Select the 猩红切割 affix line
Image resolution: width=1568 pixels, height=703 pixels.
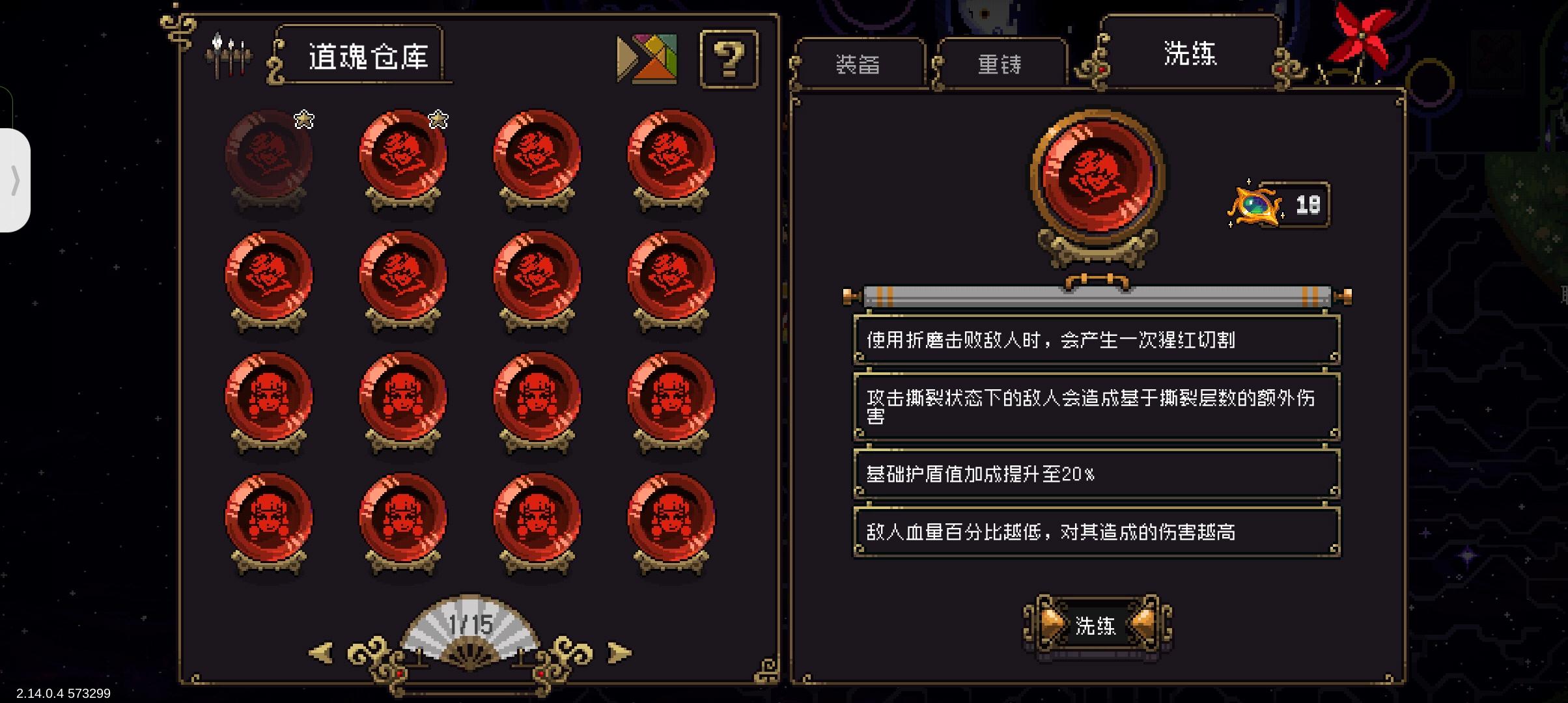click(x=1097, y=340)
